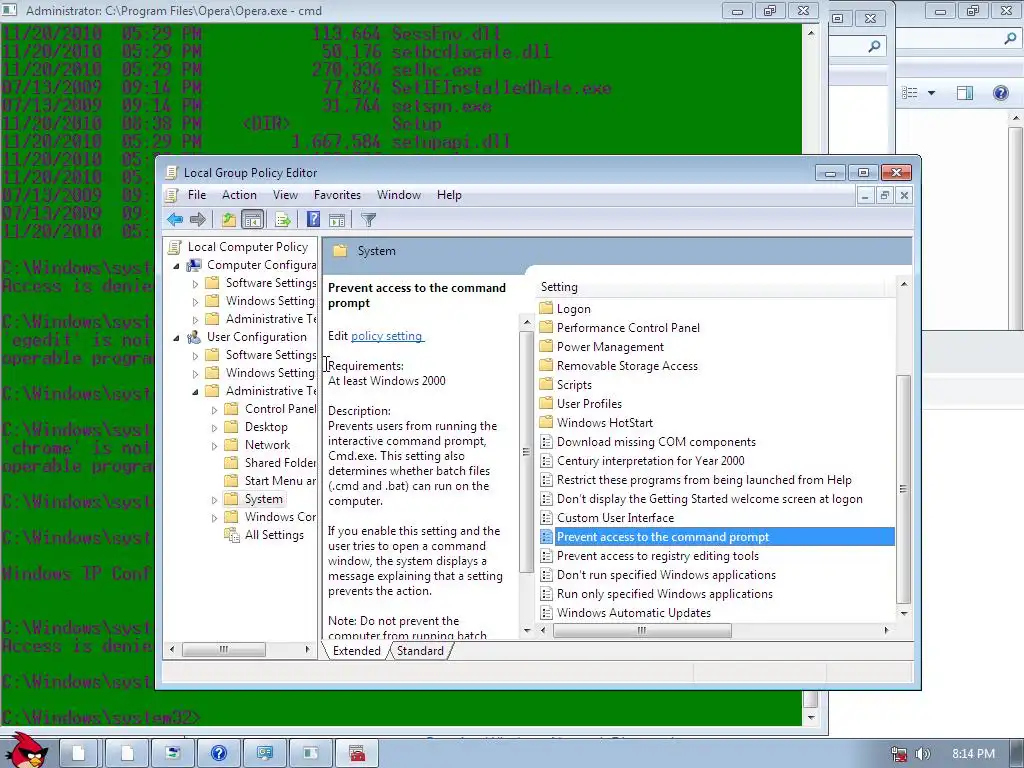Switch to the Standard tab

(x=420, y=650)
